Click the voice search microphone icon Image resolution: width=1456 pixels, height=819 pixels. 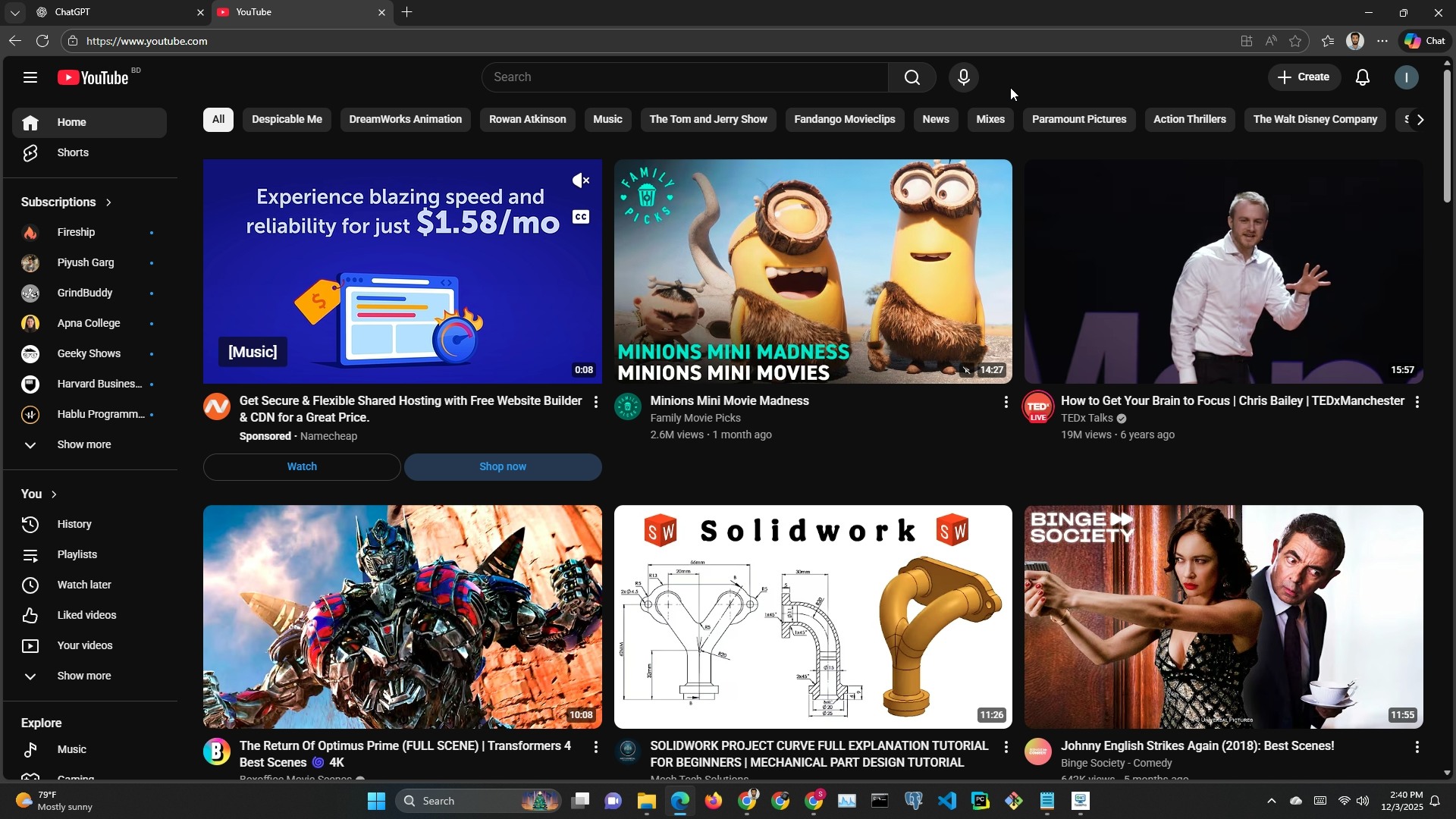(x=963, y=77)
